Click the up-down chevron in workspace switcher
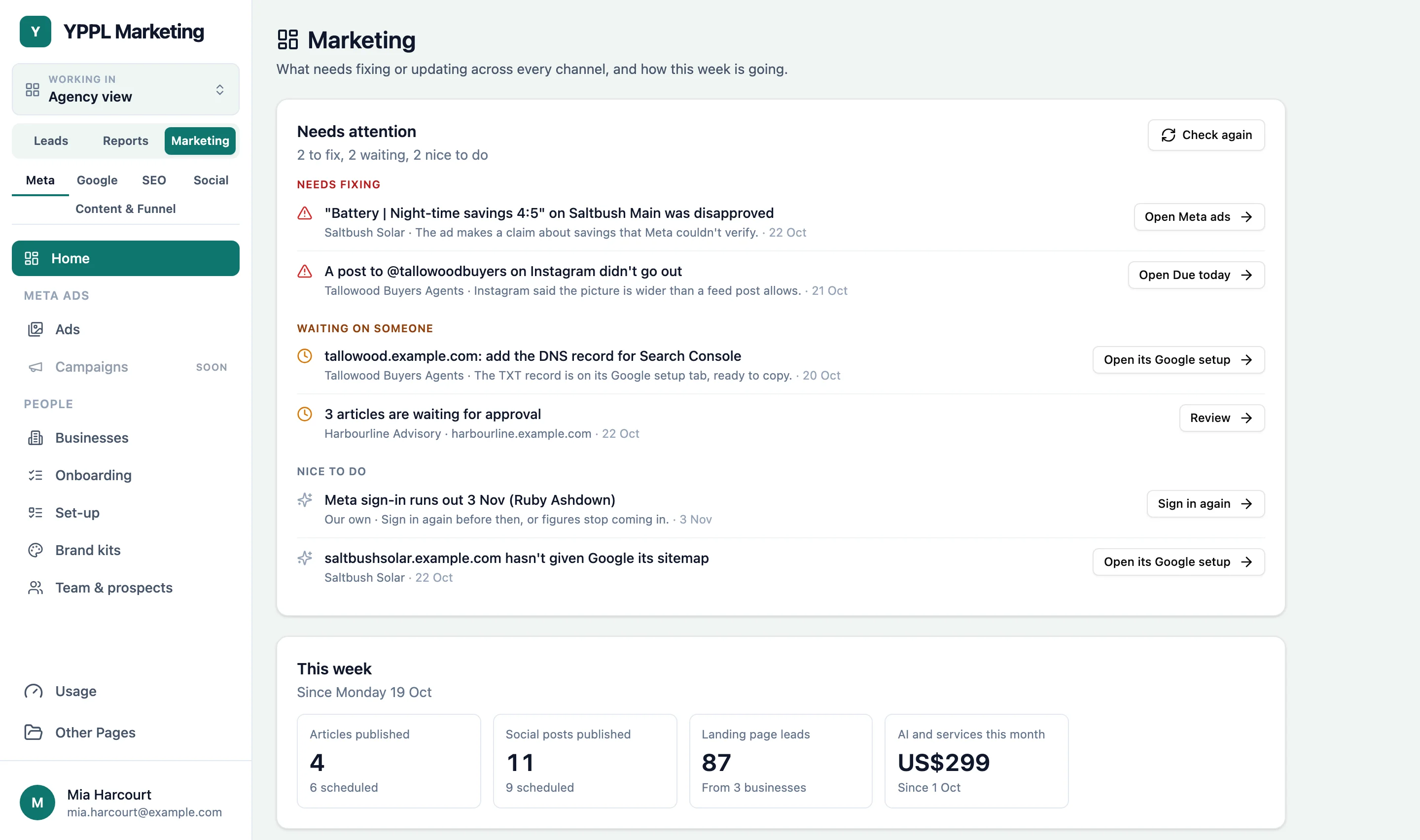The width and height of the screenshot is (1420, 840). [x=219, y=89]
